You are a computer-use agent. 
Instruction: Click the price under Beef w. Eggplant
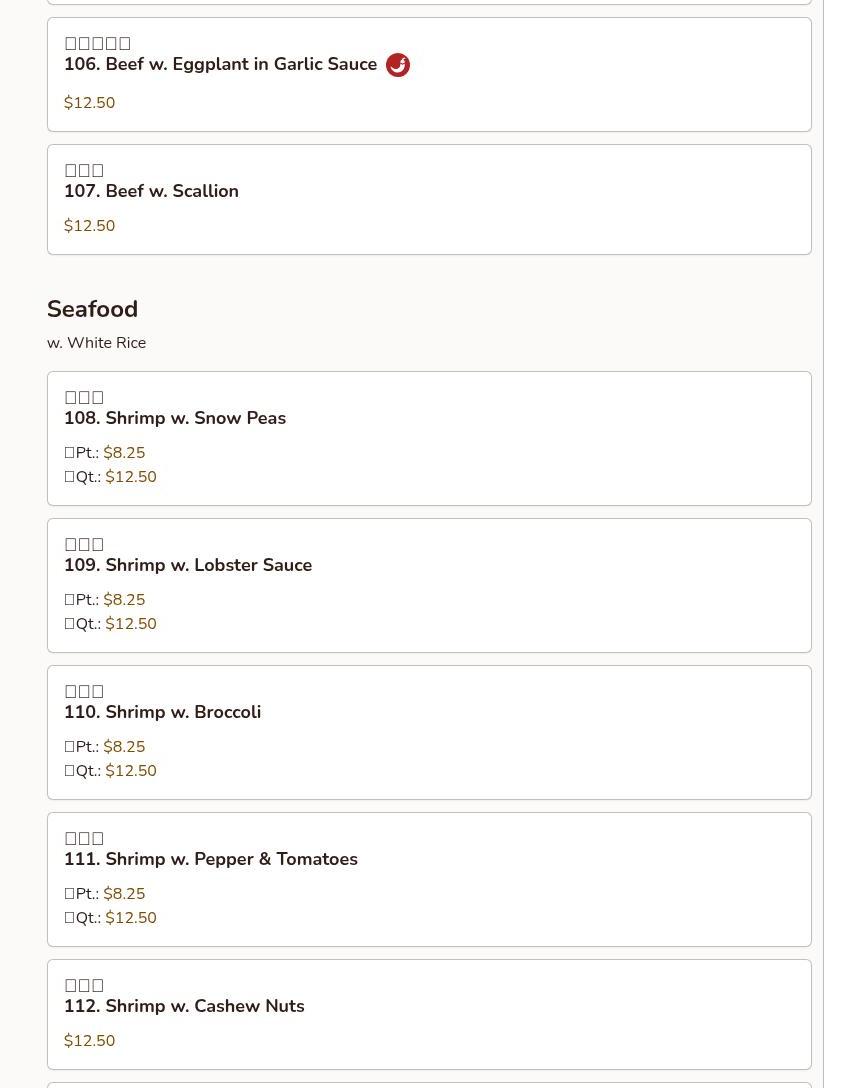[x=89, y=103]
